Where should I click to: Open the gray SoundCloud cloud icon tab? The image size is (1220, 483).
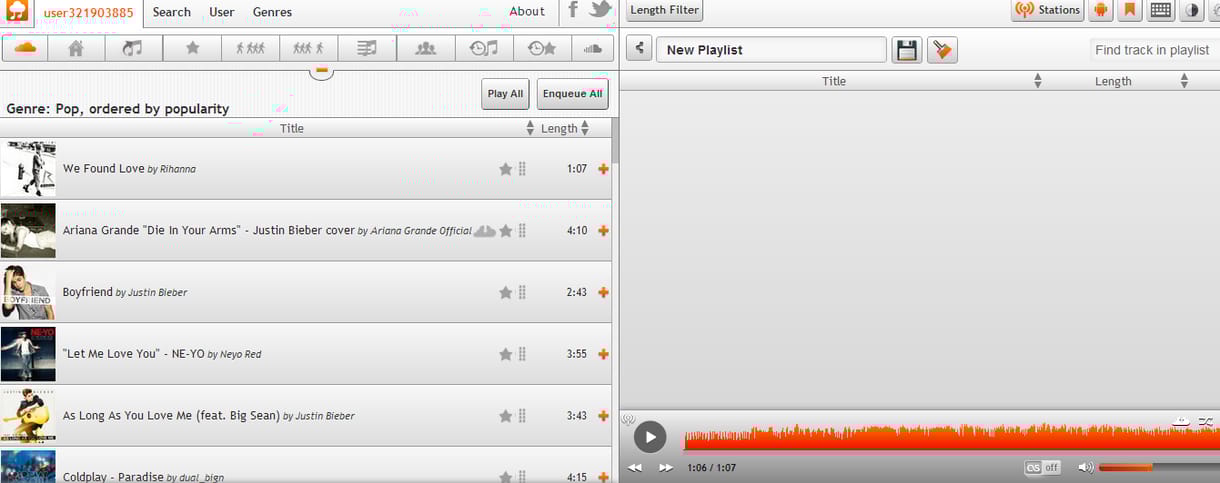point(592,48)
